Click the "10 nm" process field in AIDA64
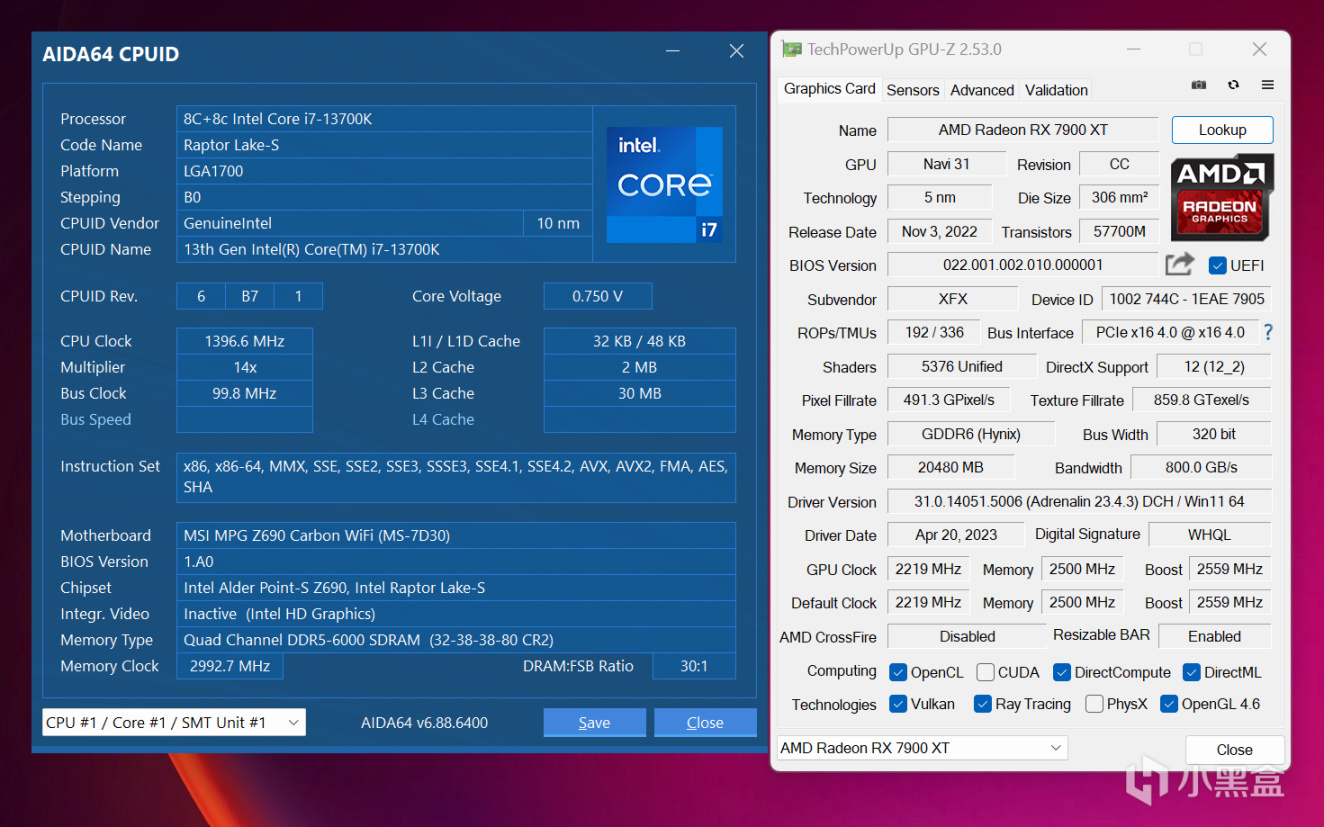The width and height of the screenshot is (1324, 827). 558,223
